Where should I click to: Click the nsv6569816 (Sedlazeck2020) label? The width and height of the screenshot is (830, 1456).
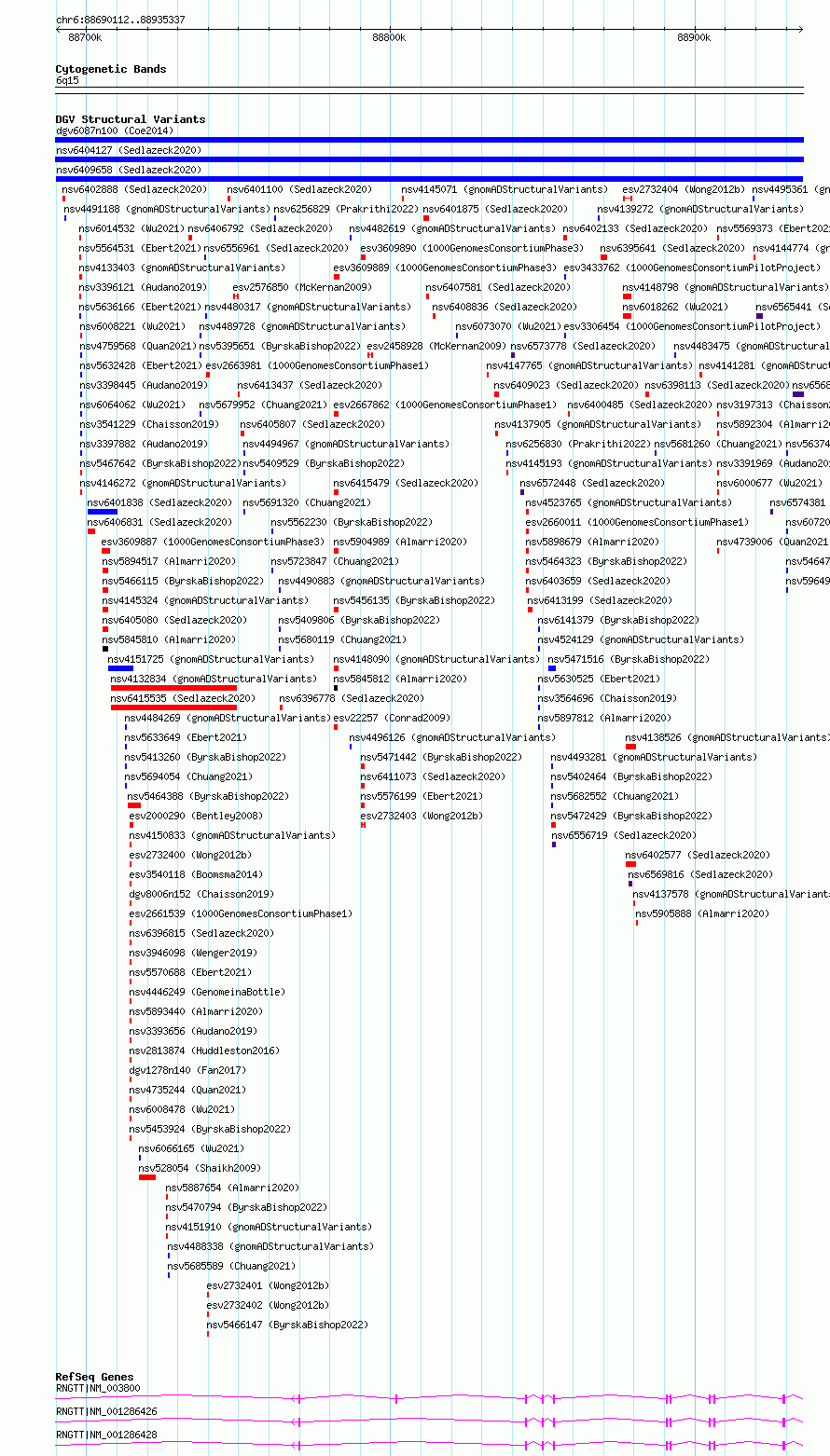click(700, 874)
